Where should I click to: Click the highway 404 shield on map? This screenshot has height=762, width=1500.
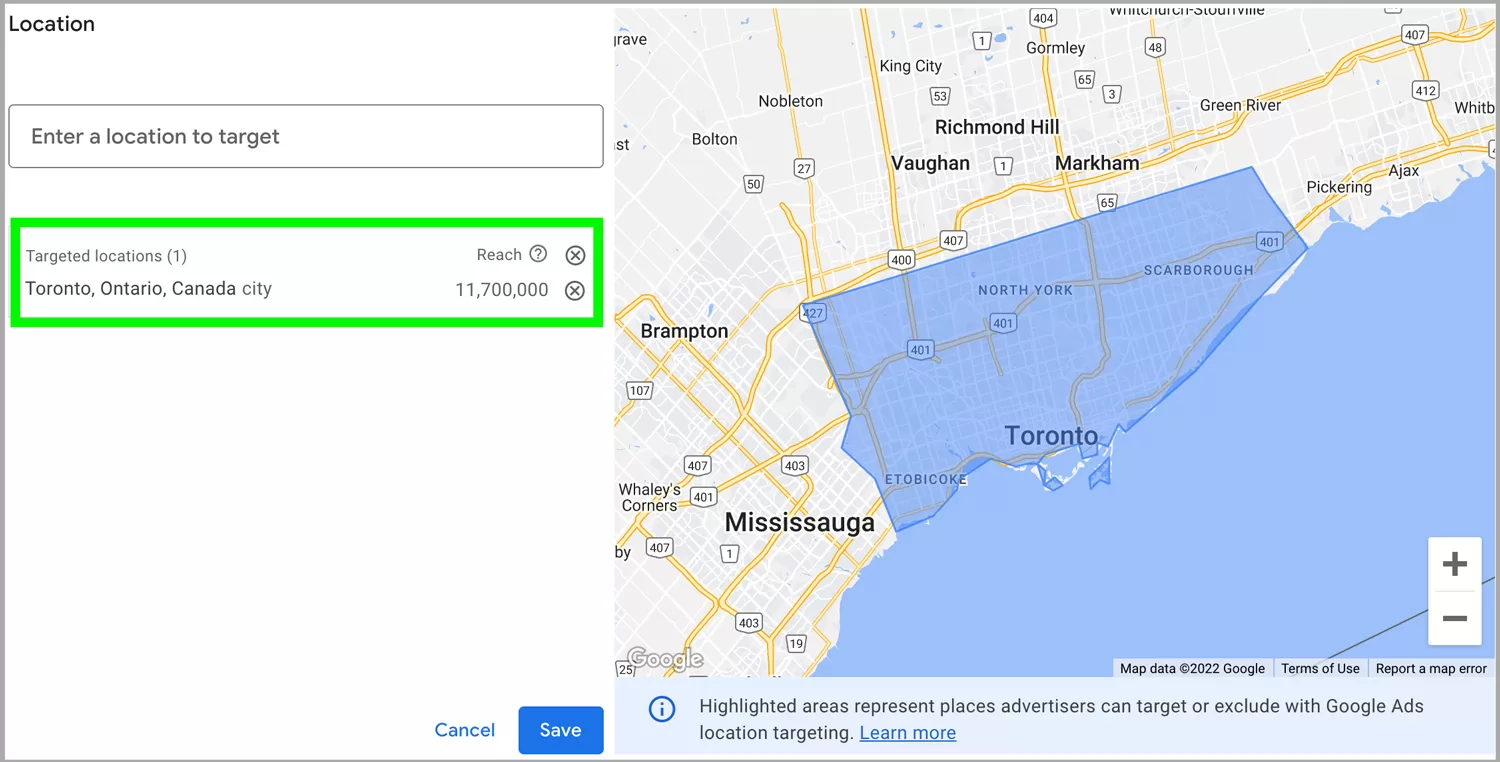1043,18
